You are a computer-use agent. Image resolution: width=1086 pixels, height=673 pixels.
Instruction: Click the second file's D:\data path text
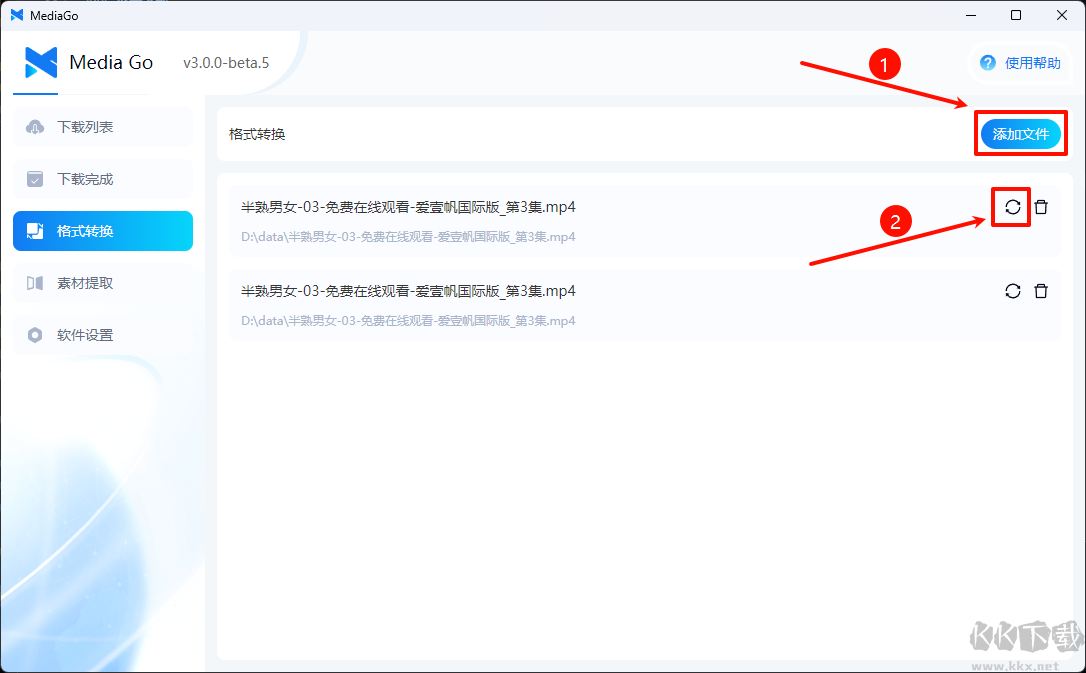point(408,321)
